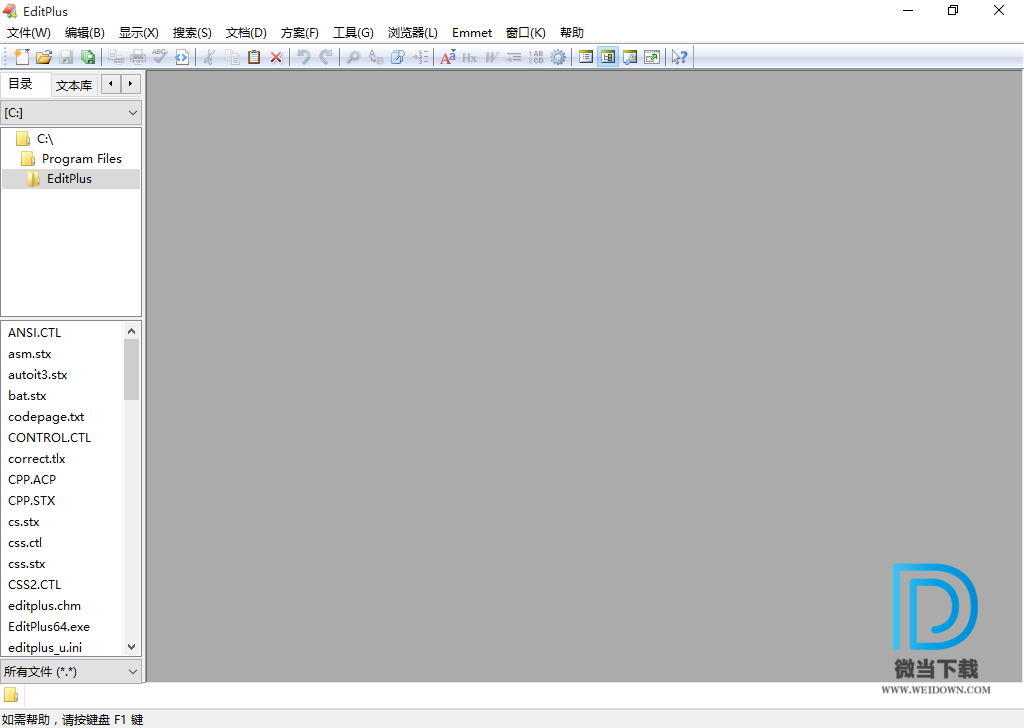Click the Undo arrow icon
This screenshot has height=728, width=1024.
(x=303, y=57)
